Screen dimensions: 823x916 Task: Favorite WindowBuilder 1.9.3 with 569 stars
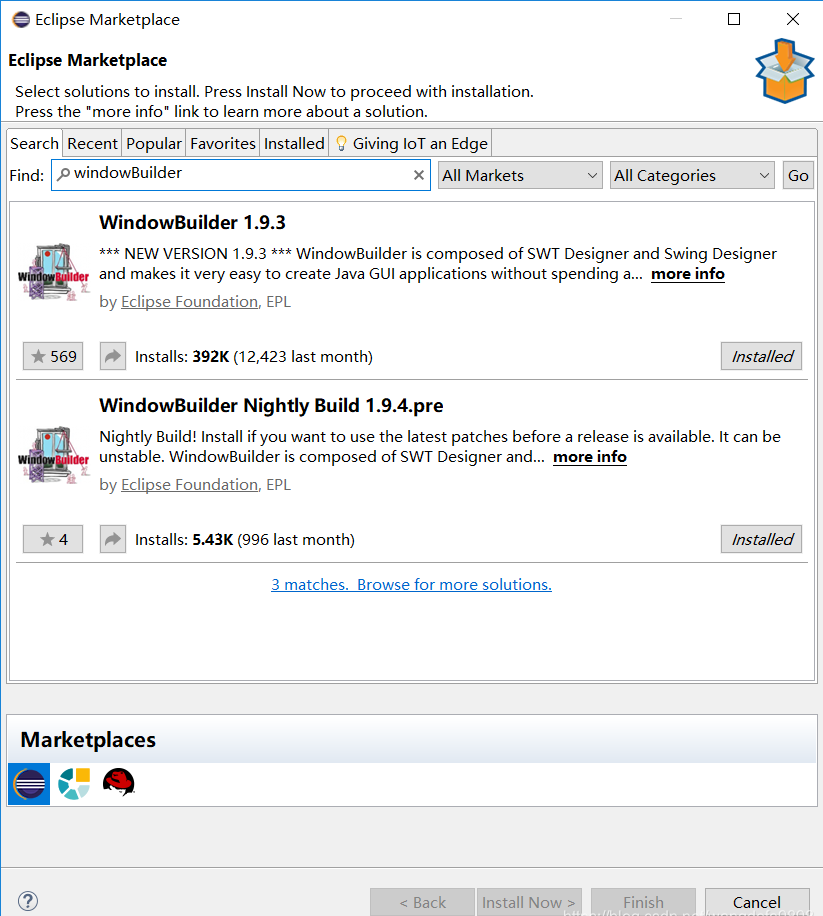tap(53, 356)
